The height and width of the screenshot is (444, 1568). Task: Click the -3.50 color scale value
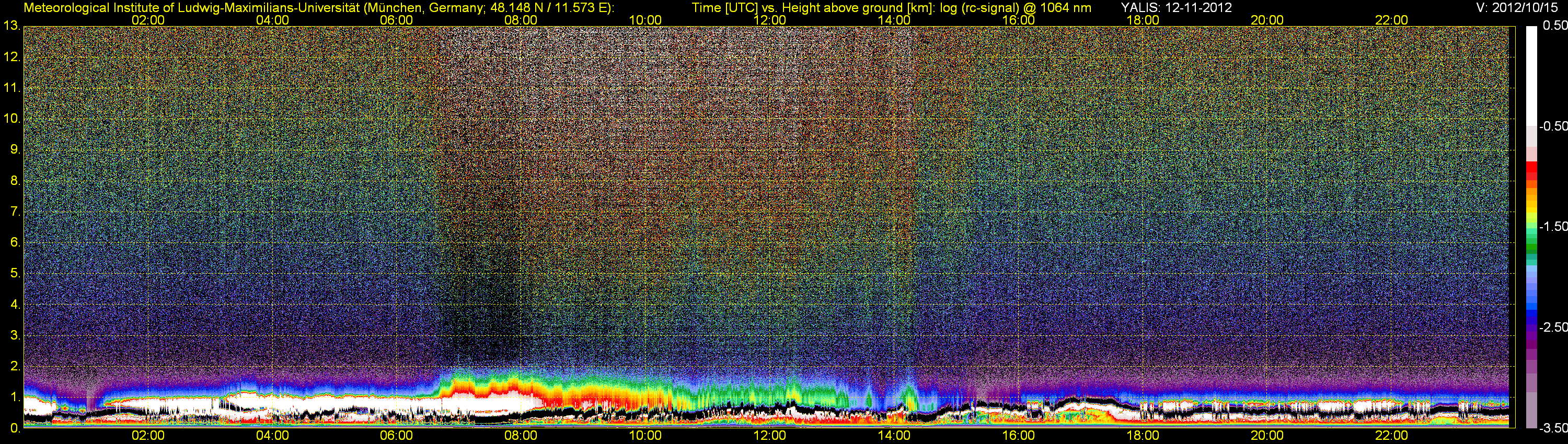coord(1553,428)
